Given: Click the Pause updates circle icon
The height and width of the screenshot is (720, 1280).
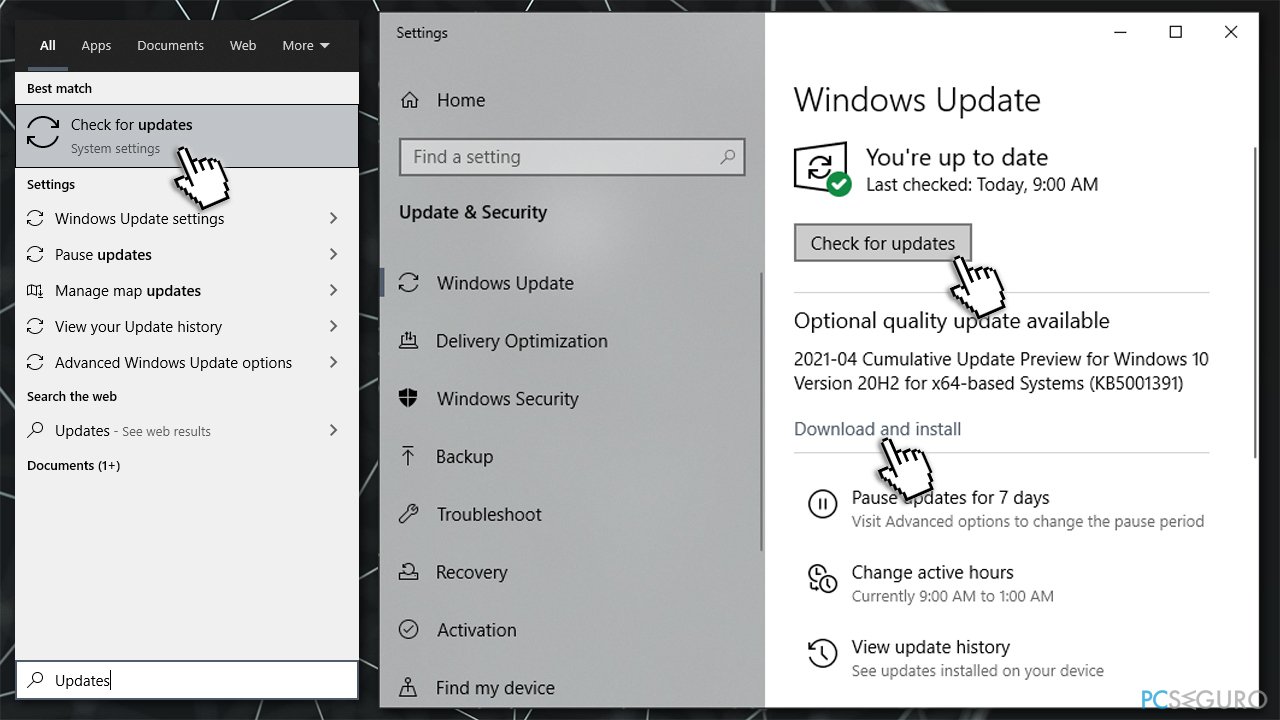Looking at the screenshot, I should [822, 504].
